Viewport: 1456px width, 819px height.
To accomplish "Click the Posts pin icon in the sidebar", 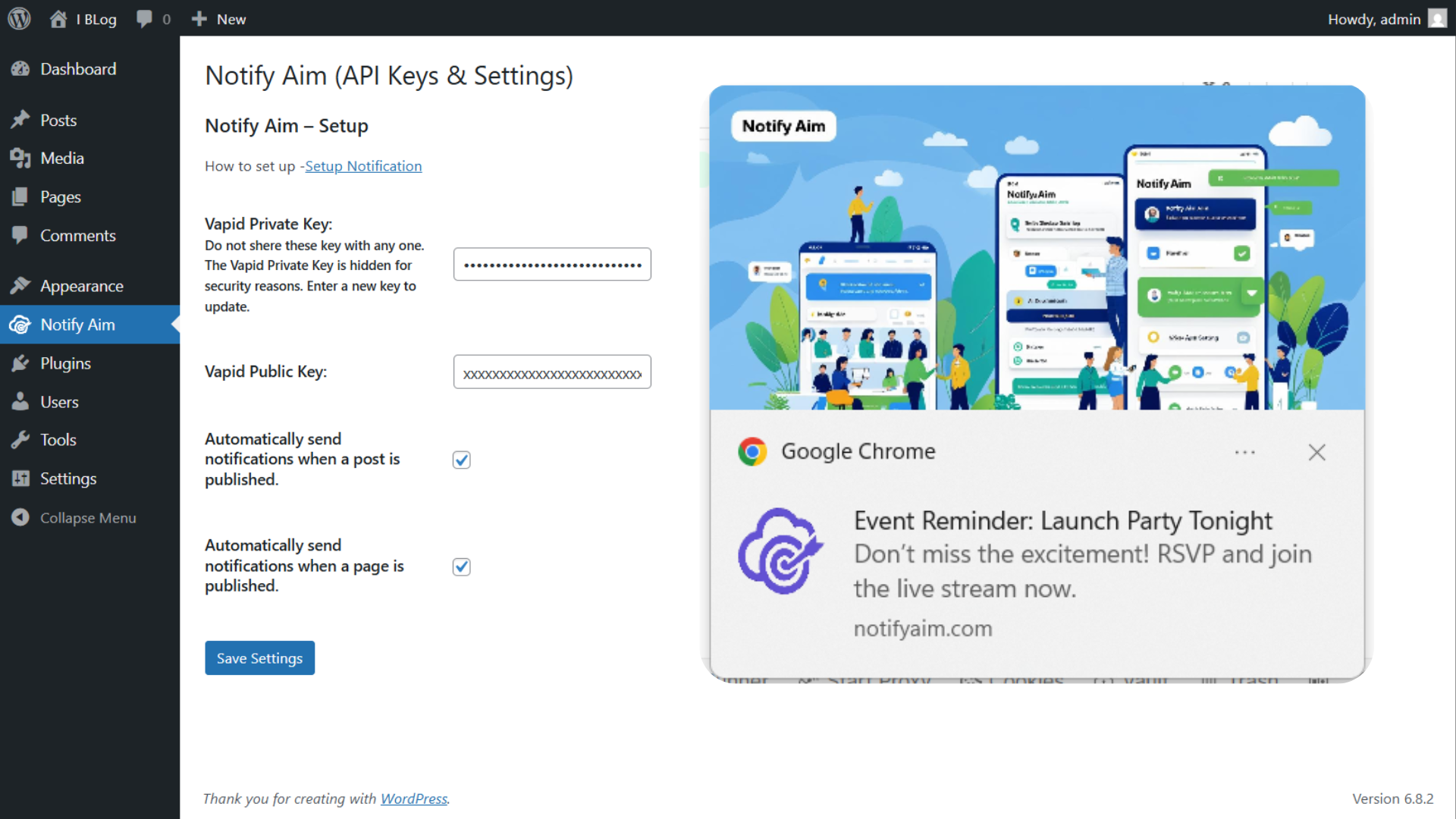I will (x=20, y=120).
